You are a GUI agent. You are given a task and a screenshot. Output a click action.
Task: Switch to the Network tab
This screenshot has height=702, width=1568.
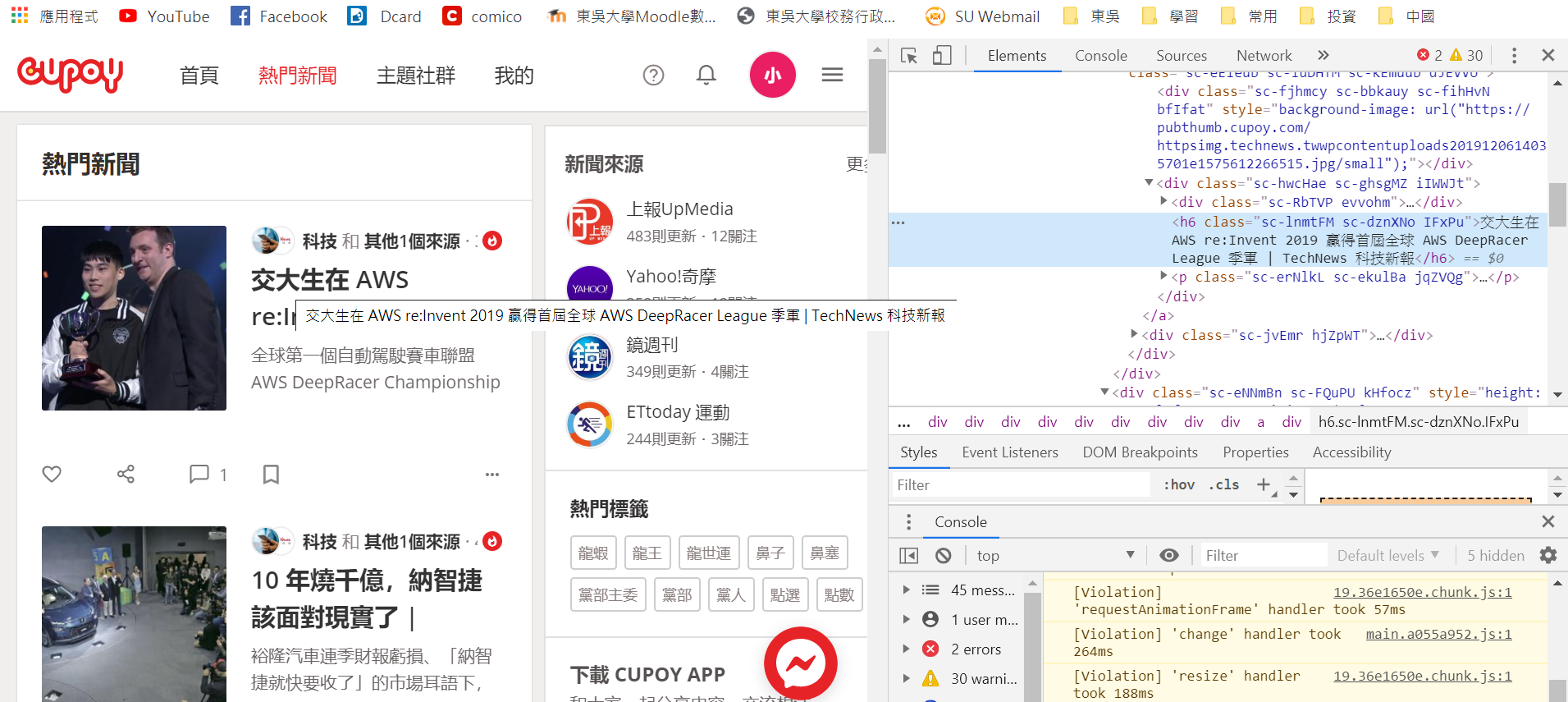point(1264,55)
